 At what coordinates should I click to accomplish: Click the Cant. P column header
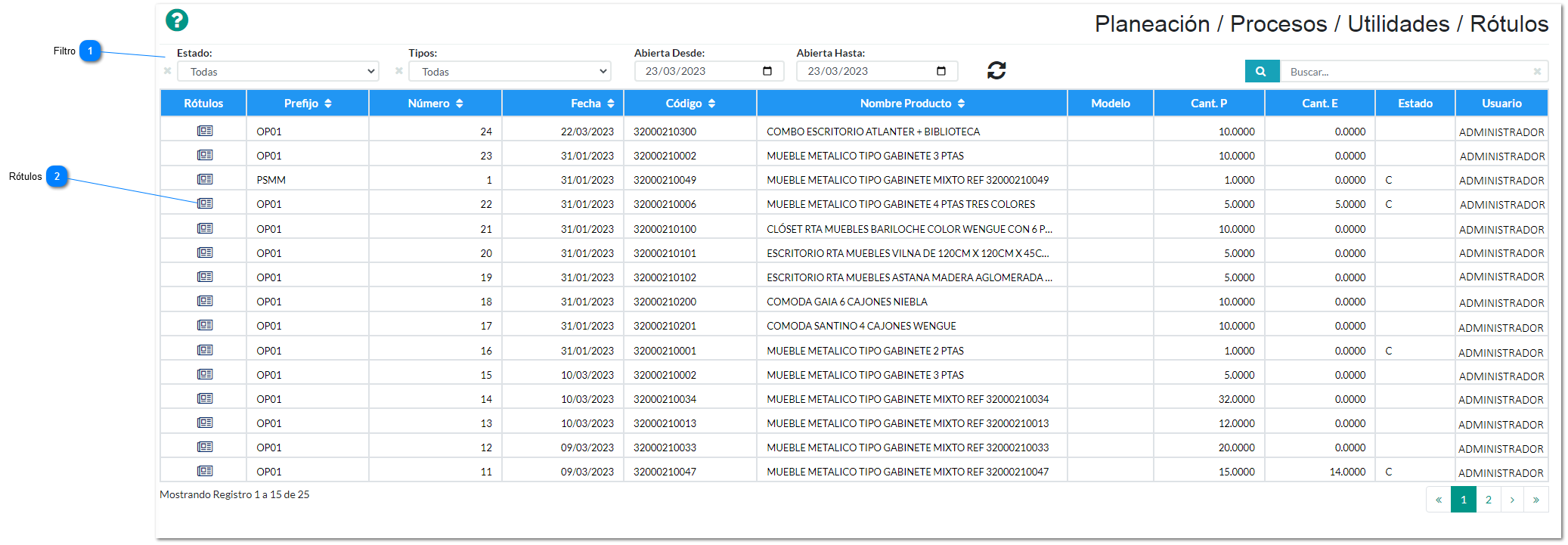(1209, 103)
